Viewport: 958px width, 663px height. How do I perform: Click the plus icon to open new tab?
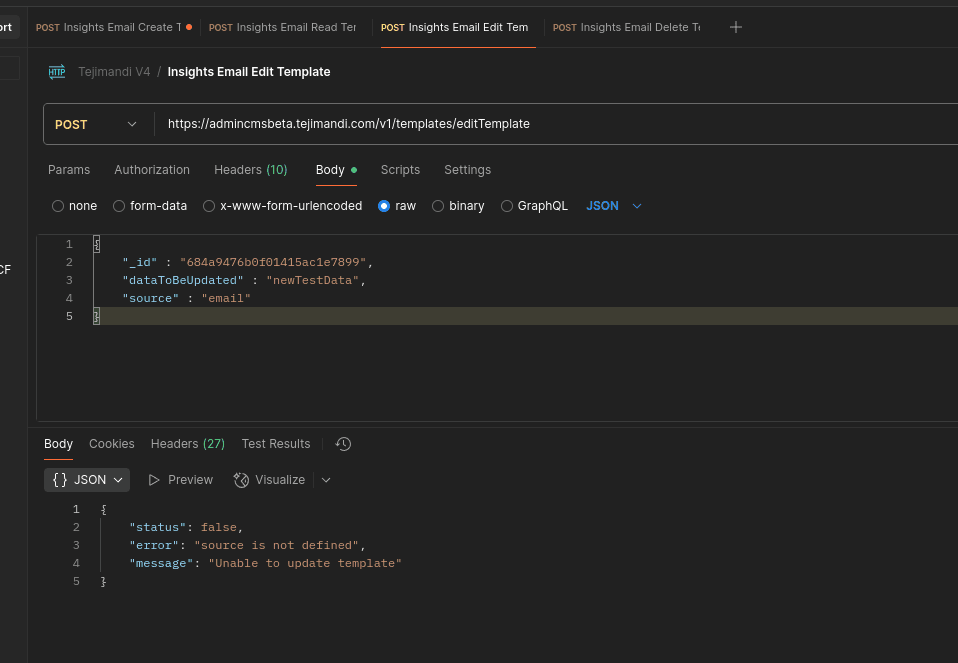point(736,27)
